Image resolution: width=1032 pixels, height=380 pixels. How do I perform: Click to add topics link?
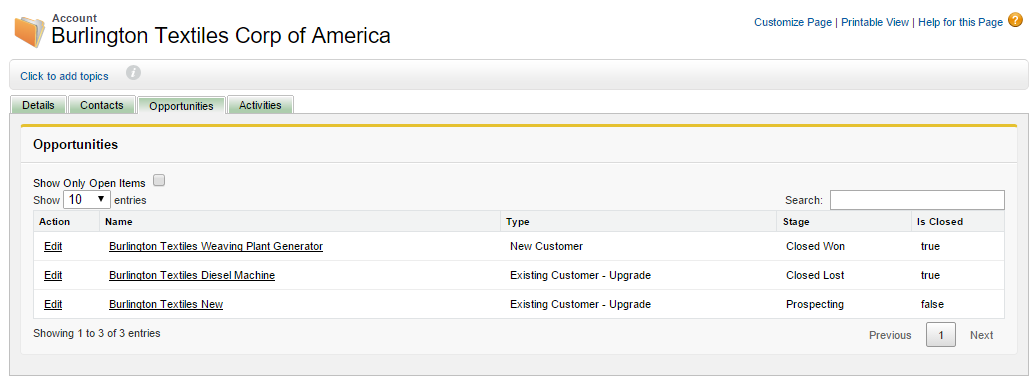click(64, 76)
